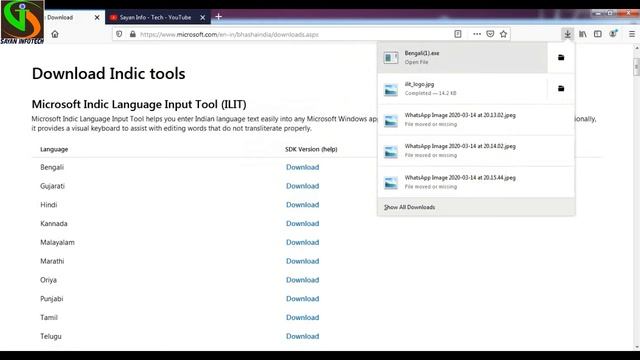The height and width of the screenshot is (360, 640).
Task: Open a new tab with plus button
Action: (218, 17)
